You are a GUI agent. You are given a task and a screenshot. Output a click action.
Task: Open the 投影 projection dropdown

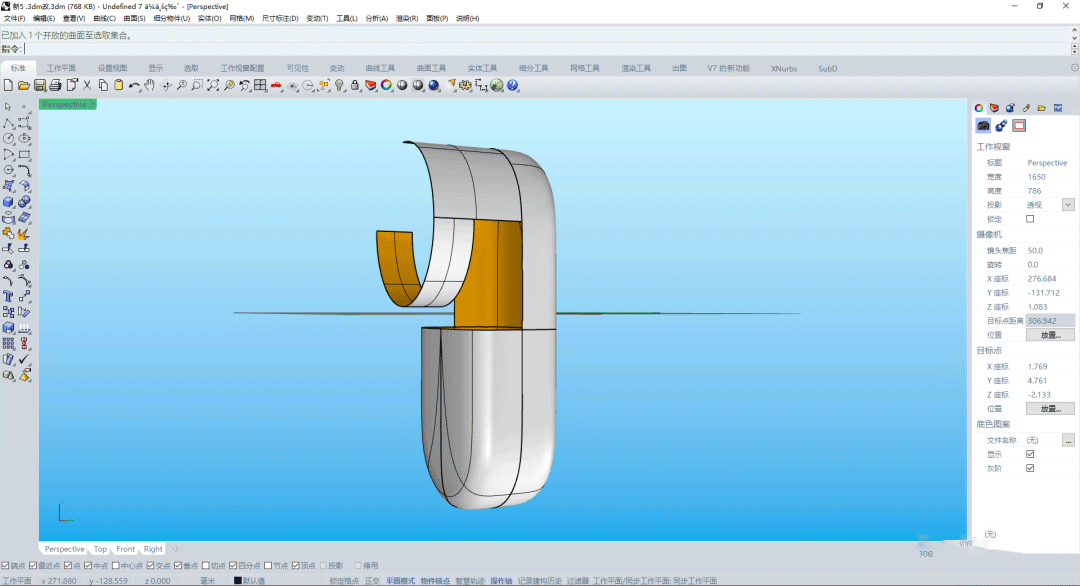[x=1067, y=205]
